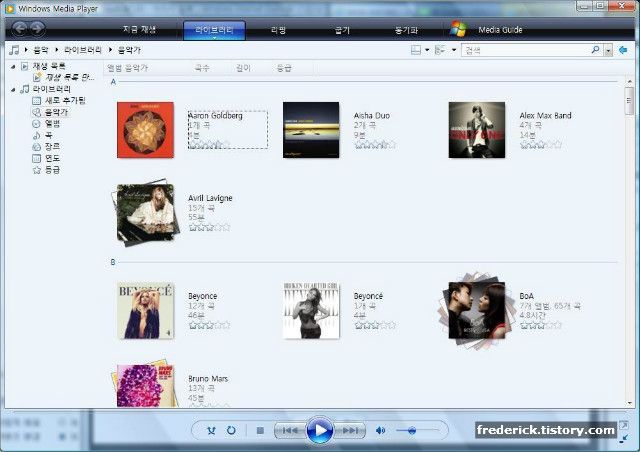Select 재생 목록 in navigation tree

49,66
